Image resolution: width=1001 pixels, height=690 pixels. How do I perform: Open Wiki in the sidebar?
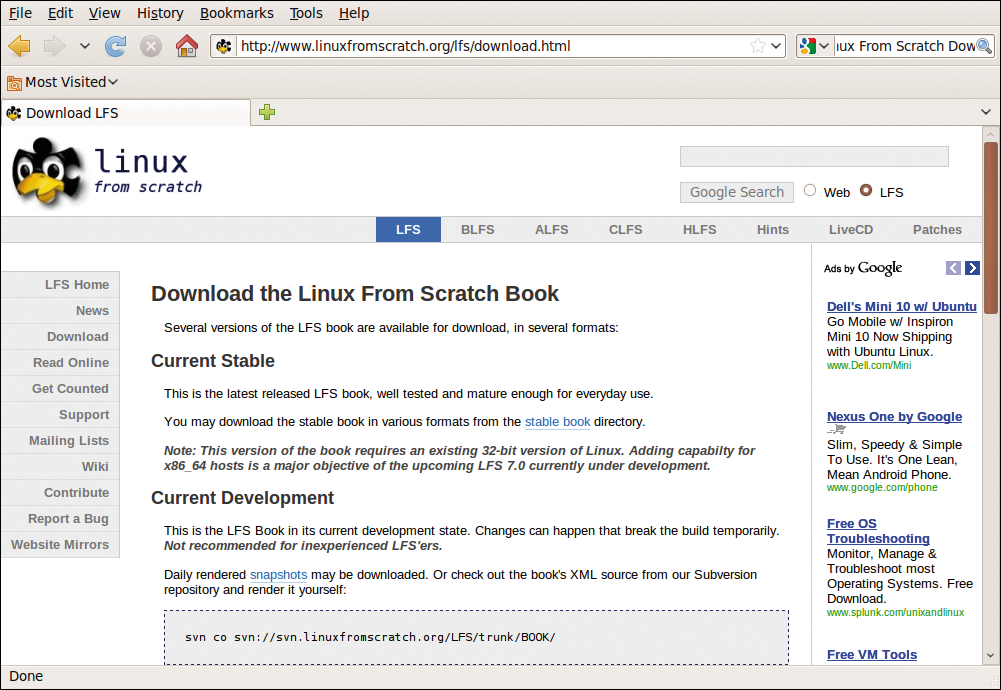(x=61, y=467)
